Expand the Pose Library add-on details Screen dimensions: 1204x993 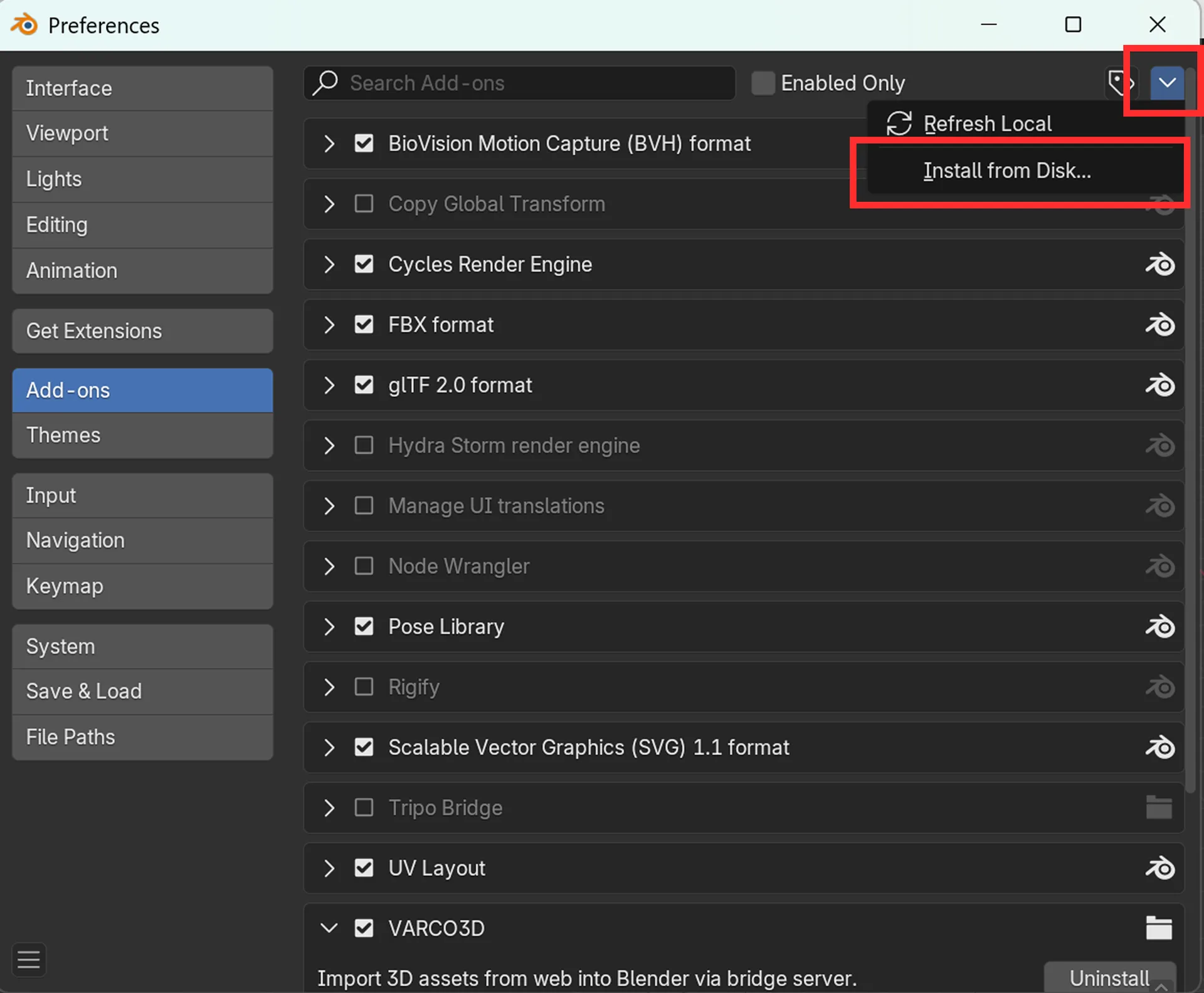(x=329, y=627)
